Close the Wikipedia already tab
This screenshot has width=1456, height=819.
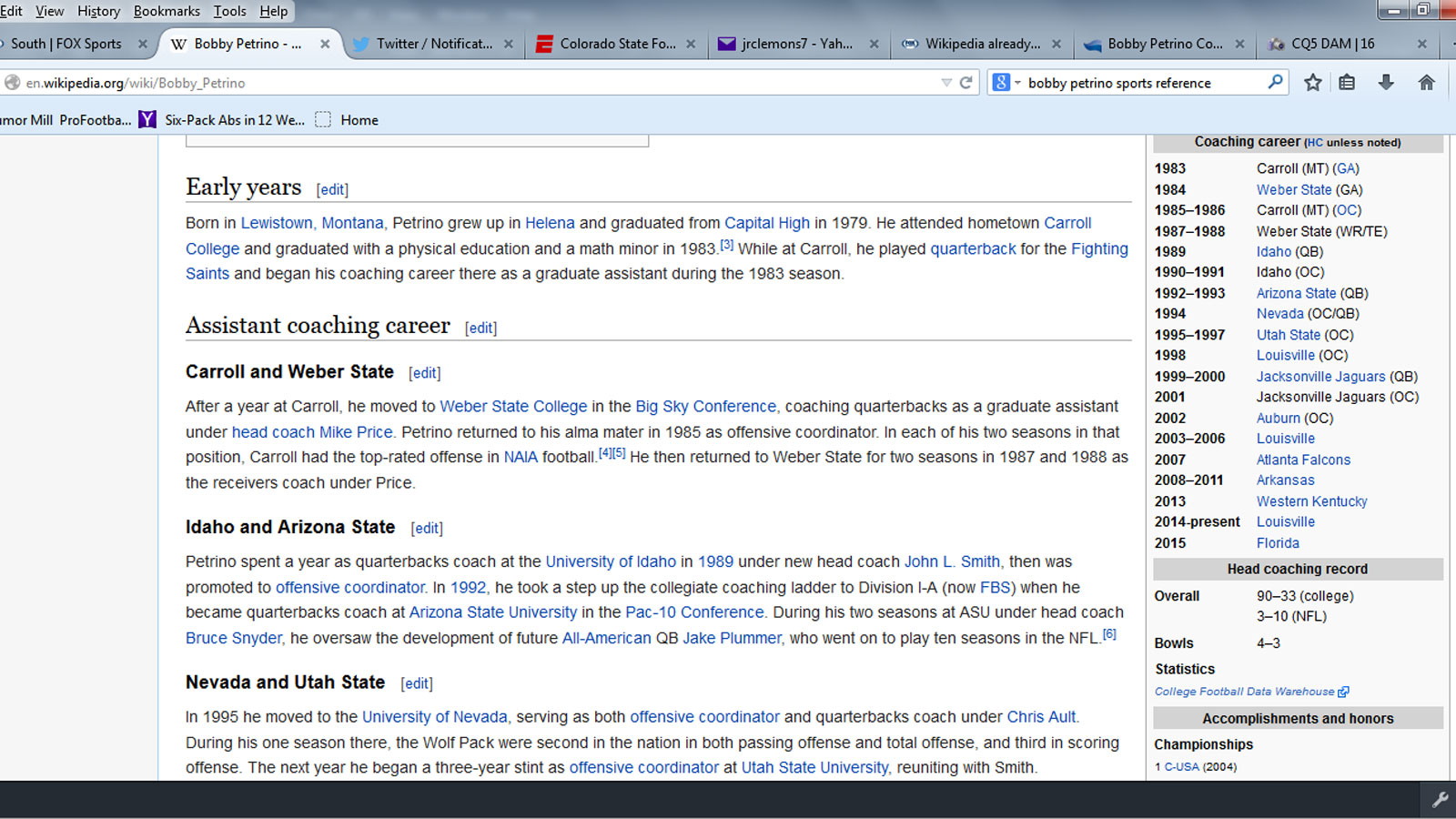click(x=1056, y=44)
